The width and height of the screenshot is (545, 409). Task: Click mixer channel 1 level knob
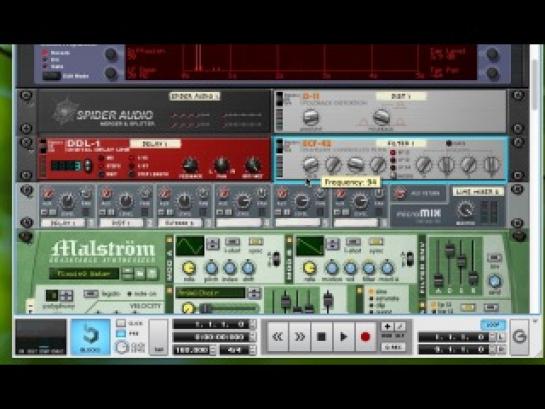(67, 201)
